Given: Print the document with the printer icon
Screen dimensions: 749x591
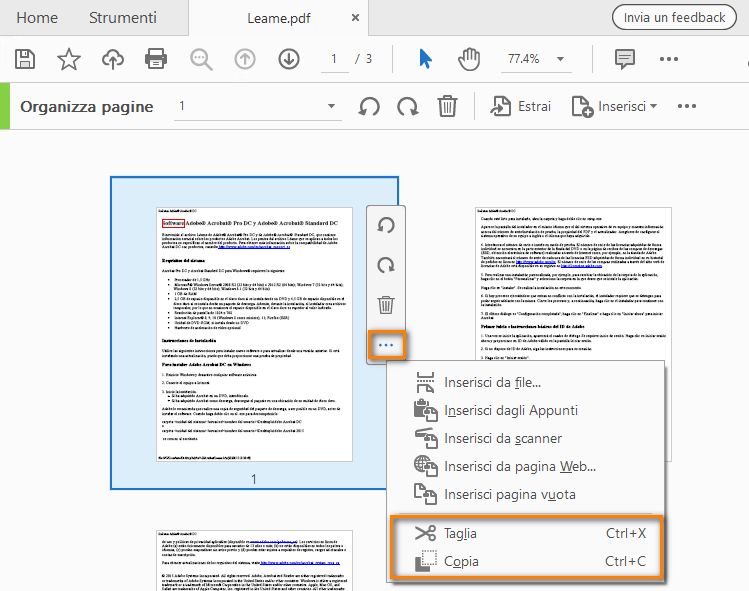Looking at the screenshot, I should point(156,59).
